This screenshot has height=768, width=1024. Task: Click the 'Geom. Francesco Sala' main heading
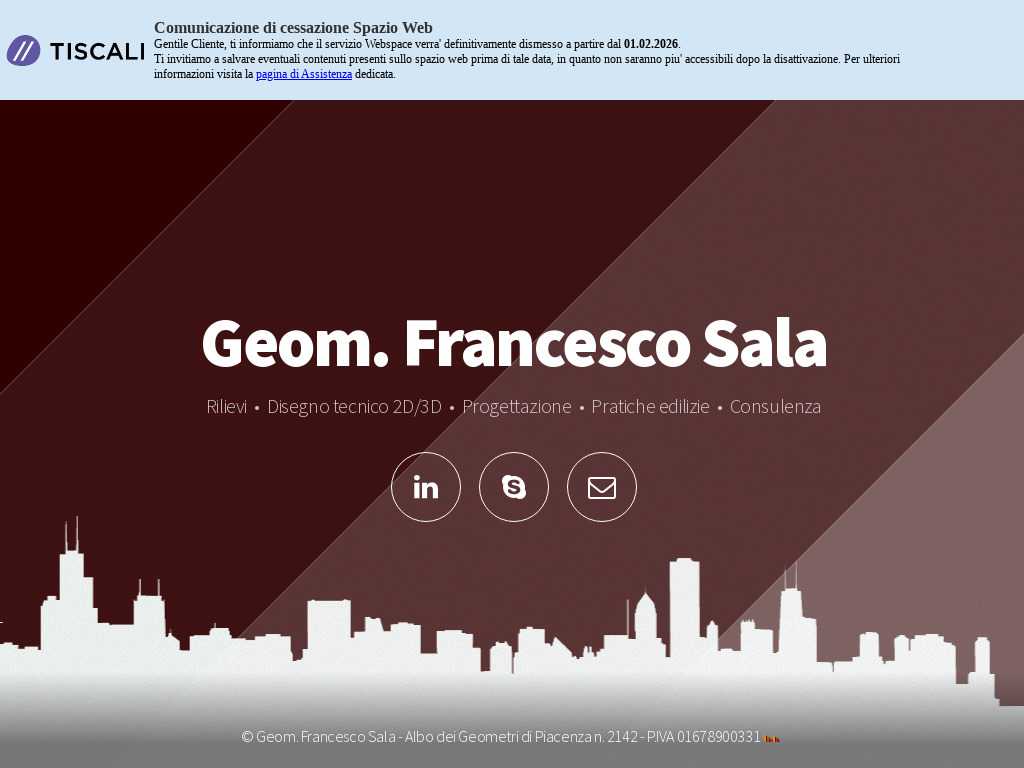coord(513,343)
